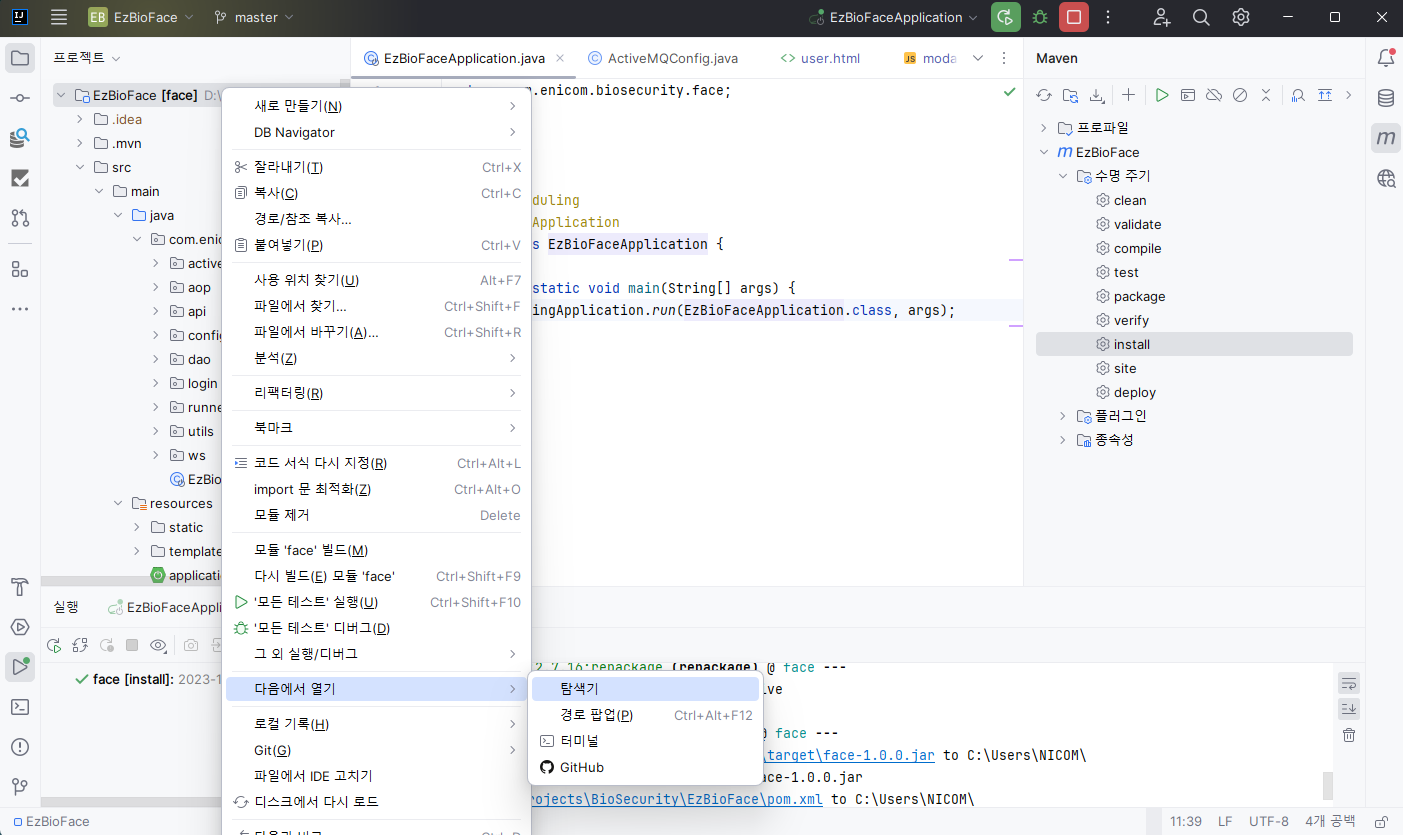Screen dimensions: 1403x835
Task: Clear console trash icon
Action: pyautogui.click(x=1349, y=735)
